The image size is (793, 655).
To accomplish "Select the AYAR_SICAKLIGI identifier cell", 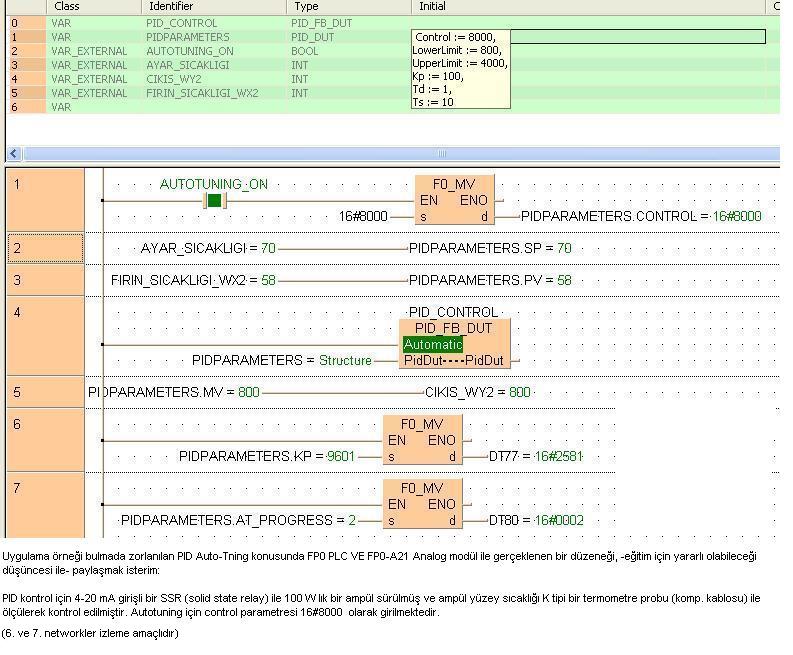I will [x=187, y=65].
